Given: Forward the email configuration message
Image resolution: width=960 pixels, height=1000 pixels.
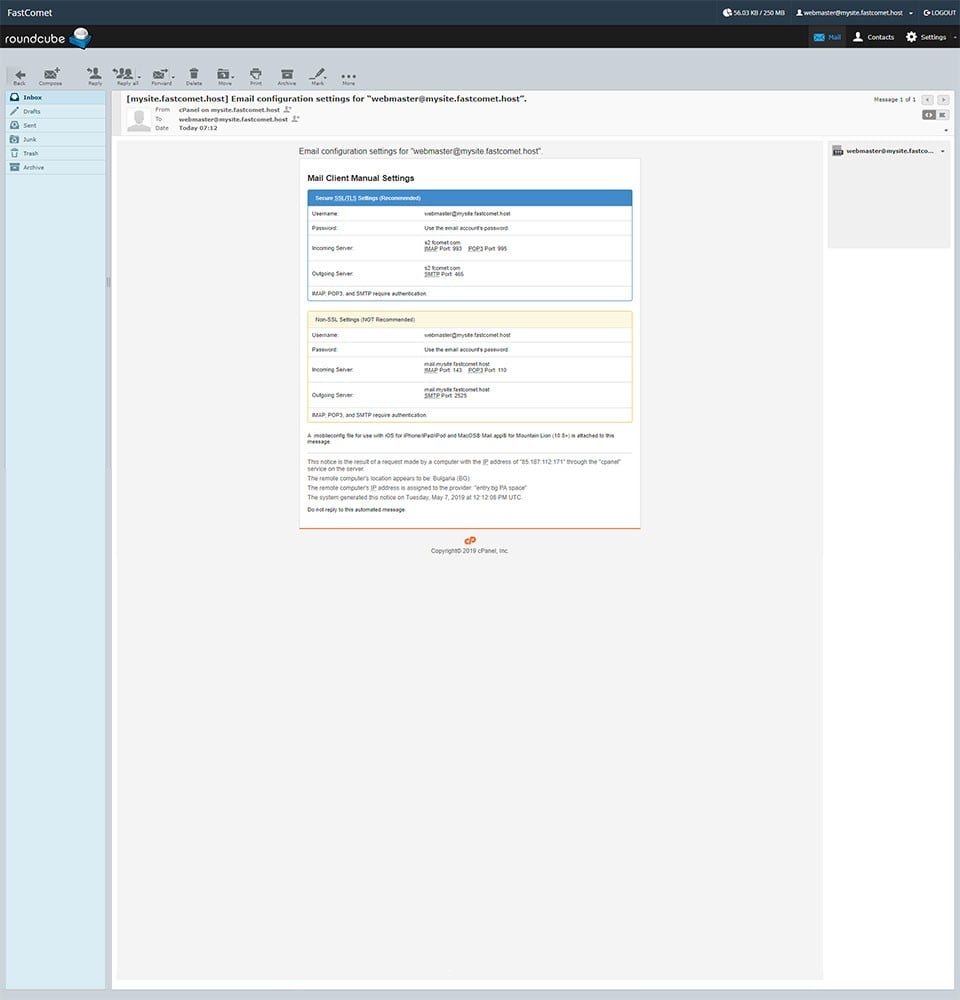Looking at the screenshot, I should pos(160,74).
